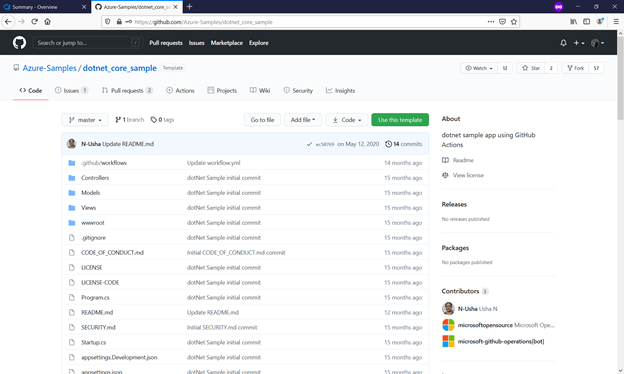Expand the Code download dropdown
624x374 pixels.
pyautogui.click(x=347, y=120)
